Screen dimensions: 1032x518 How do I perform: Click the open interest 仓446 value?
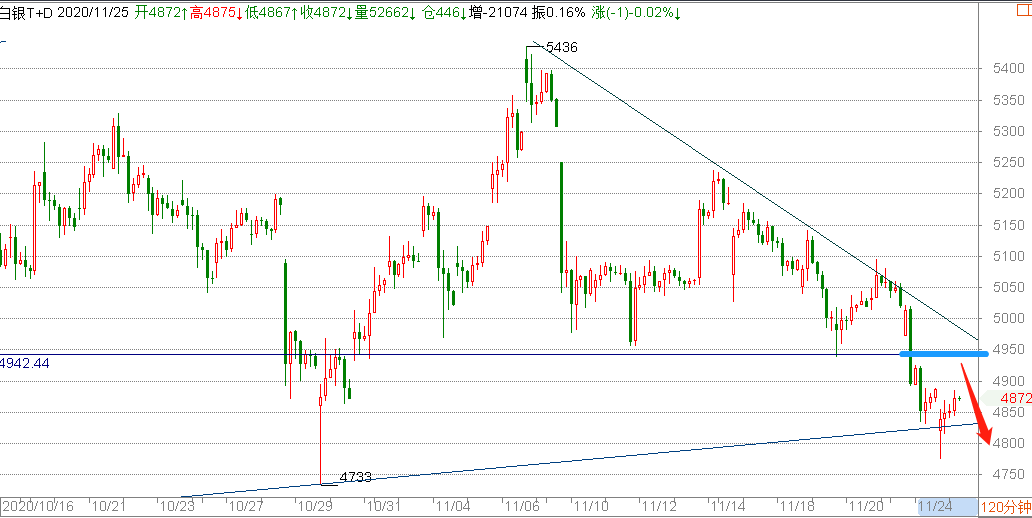[444, 13]
